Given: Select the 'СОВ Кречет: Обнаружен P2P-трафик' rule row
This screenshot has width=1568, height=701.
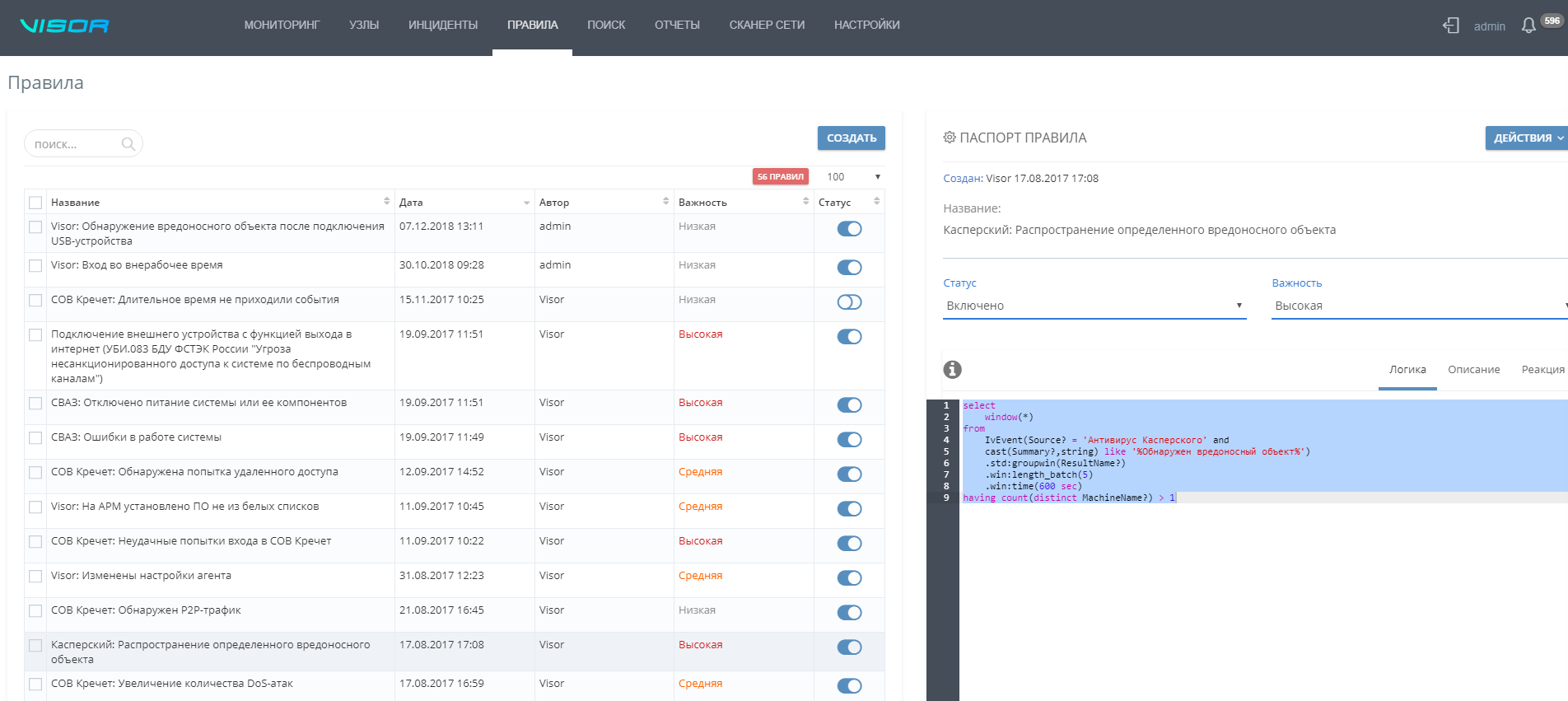Looking at the screenshot, I should point(146,610).
